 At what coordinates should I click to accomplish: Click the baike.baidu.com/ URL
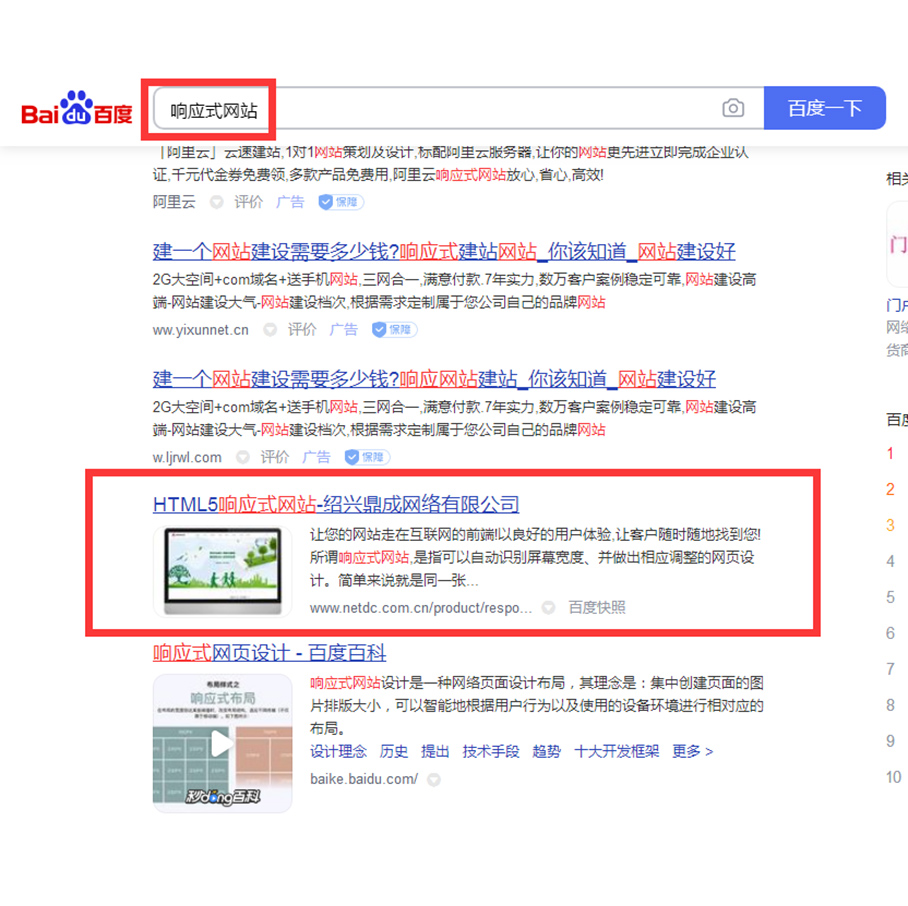tap(364, 779)
